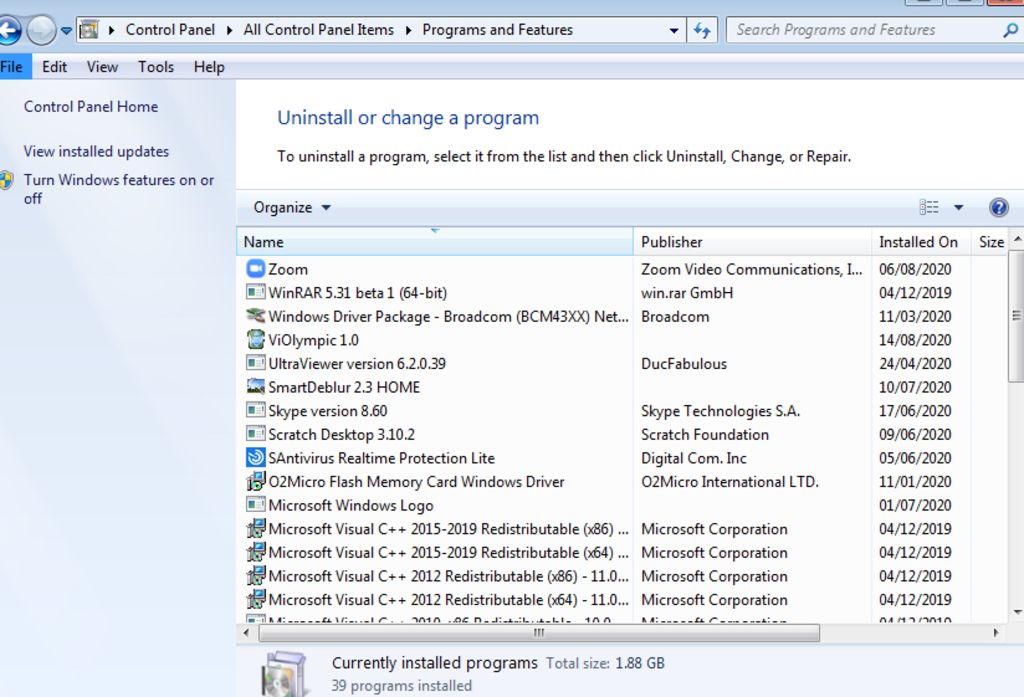Expand the view options dropdown arrow

pos(958,208)
